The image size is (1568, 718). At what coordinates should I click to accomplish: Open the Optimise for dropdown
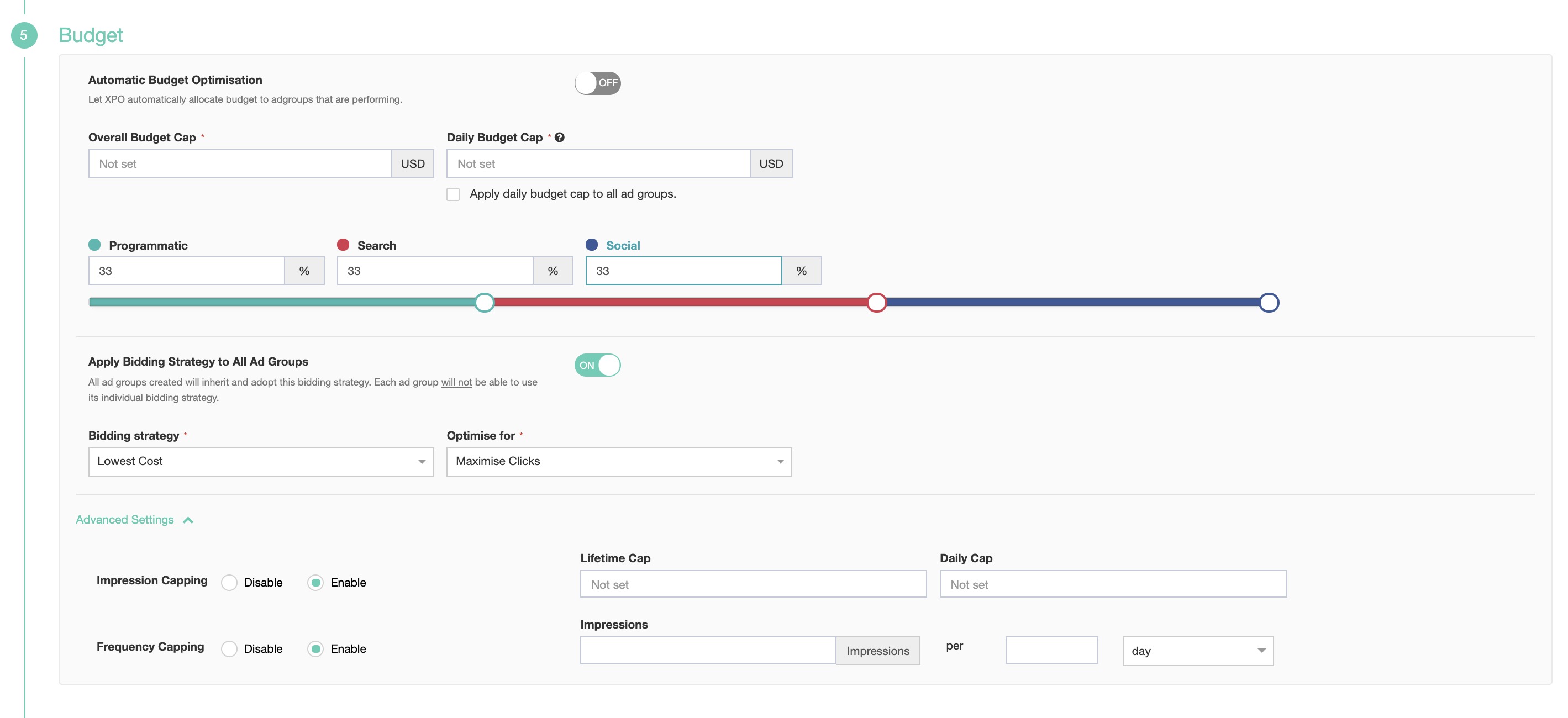tap(618, 462)
